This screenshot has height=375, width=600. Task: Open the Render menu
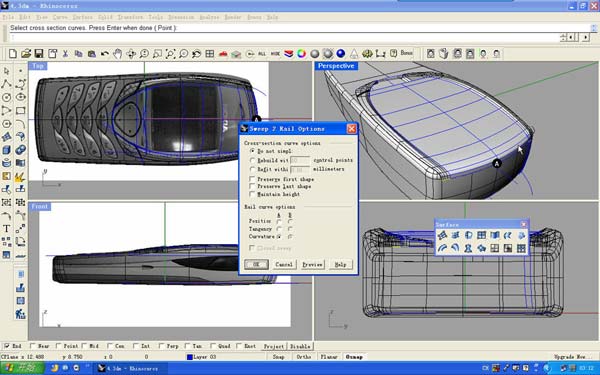[x=233, y=17]
